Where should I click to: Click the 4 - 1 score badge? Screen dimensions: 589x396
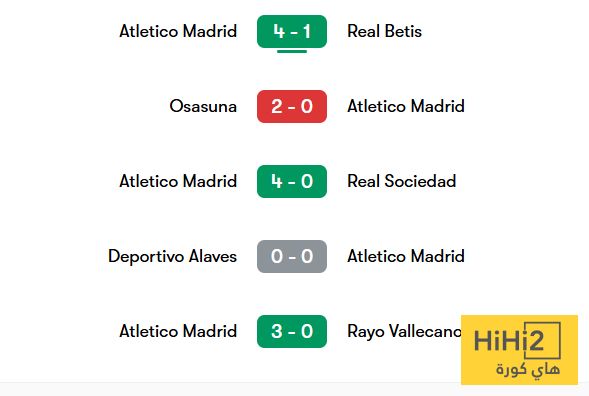pos(292,31)
